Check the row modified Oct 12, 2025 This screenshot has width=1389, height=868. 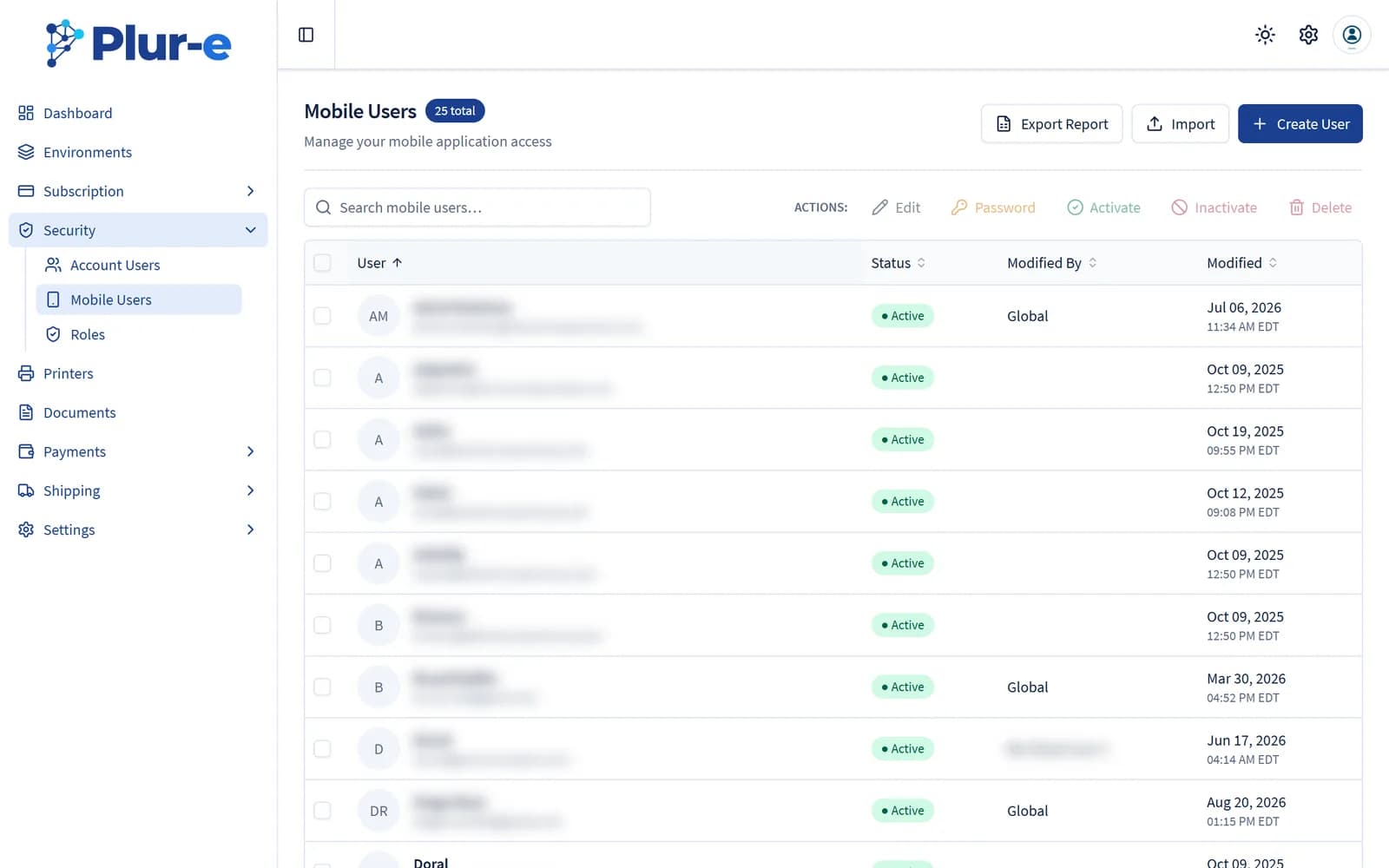click(322, 502)
